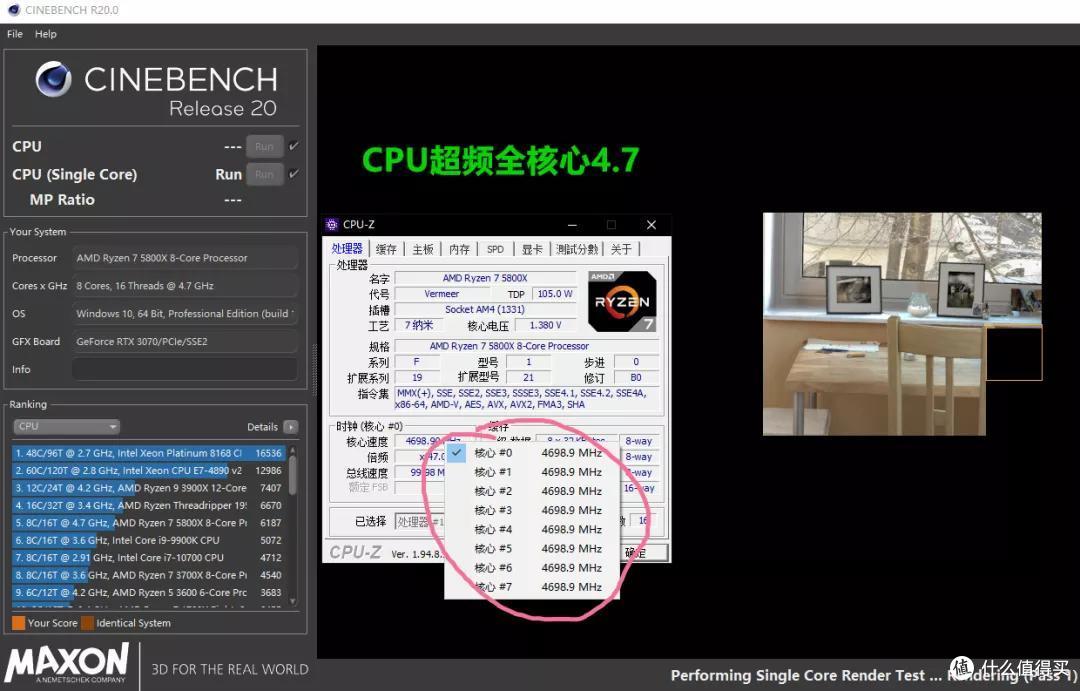1080x691 pixels.
Task: Select 核心 #0 in core clock menu
Action: pos(532,453)
